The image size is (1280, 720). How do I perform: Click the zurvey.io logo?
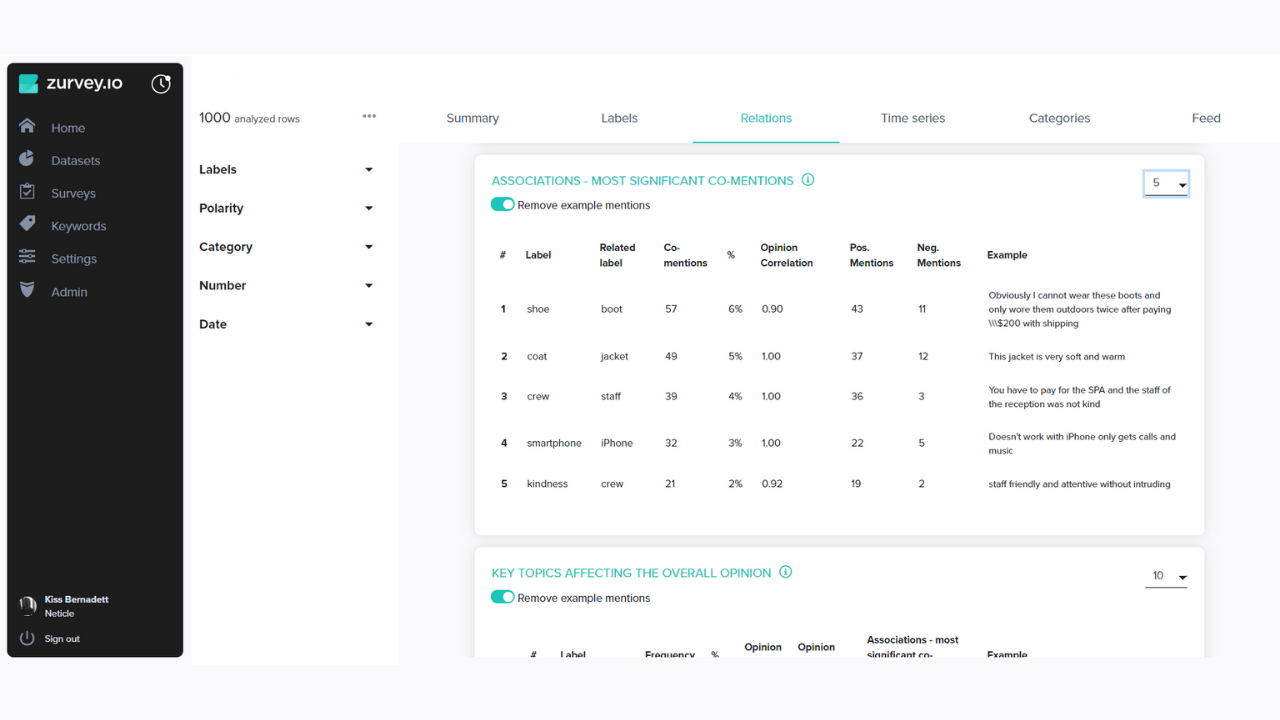pyautogui.click(x=71, y=84)
